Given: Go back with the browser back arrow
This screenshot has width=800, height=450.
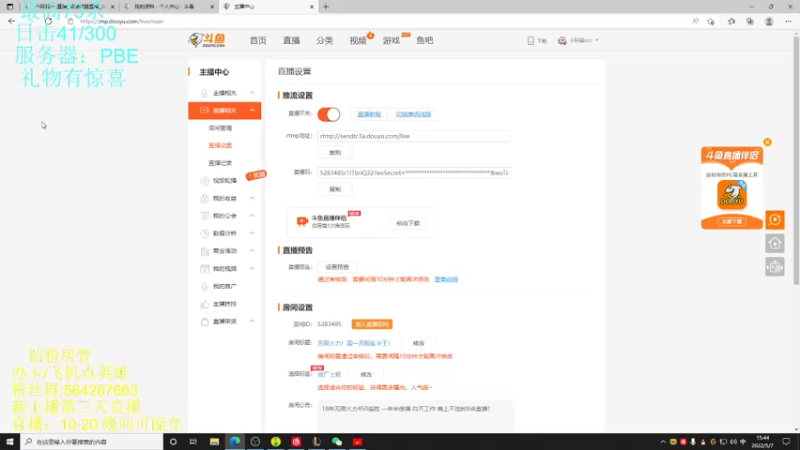Looking at the screenshot, I should (11, 21).
